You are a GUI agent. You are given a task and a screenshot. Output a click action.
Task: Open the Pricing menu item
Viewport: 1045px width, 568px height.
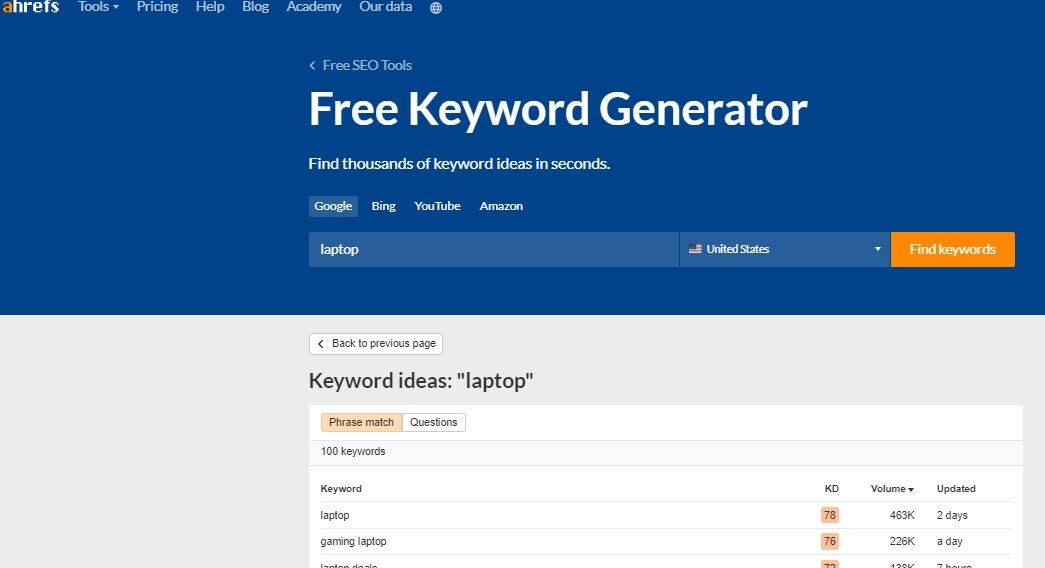click(157, 7)
